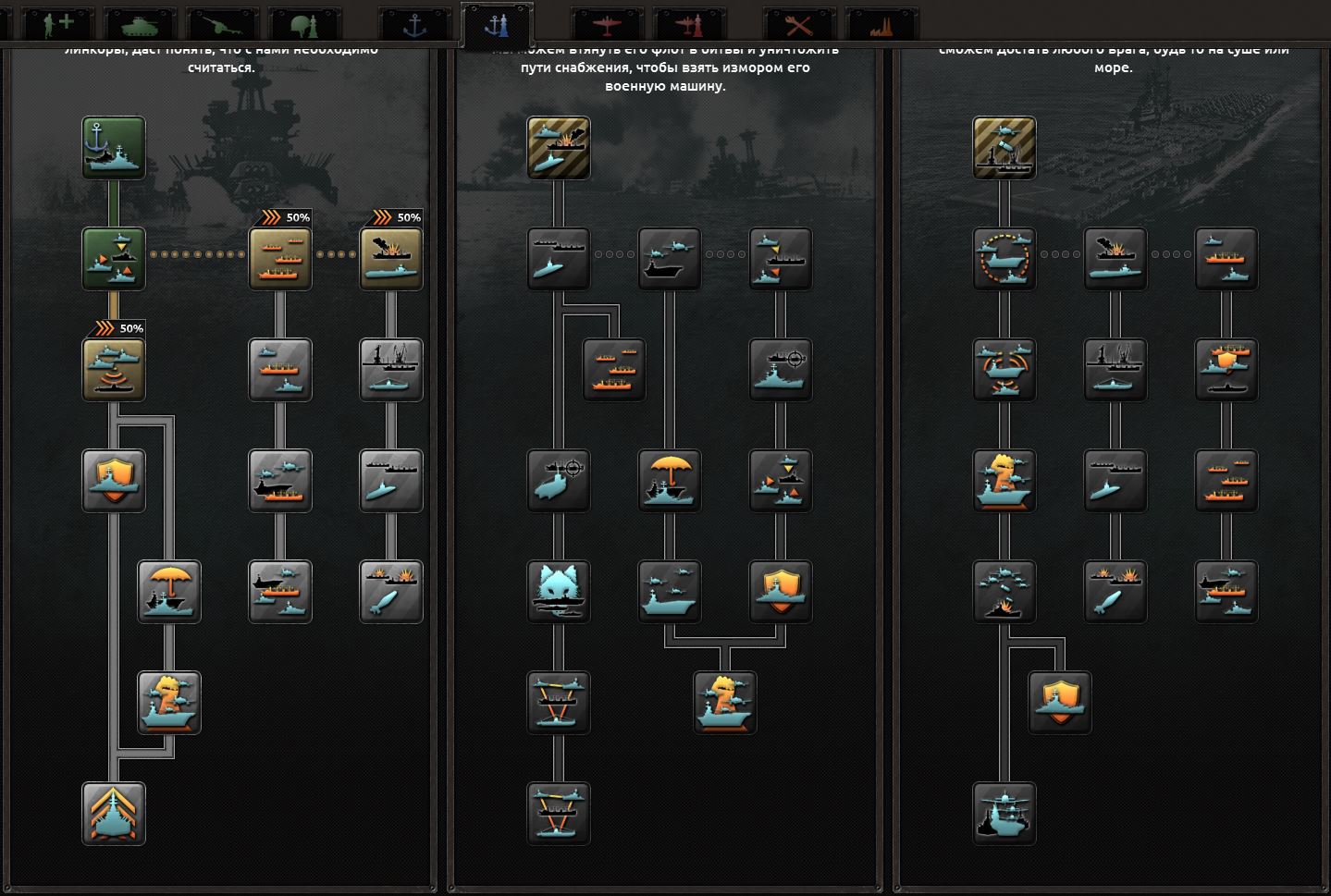The height and width of the screenshot is (896, 1331).
Task: Choose the tan ship-explosion doctrine with 50% bonus
Action: 391,259
